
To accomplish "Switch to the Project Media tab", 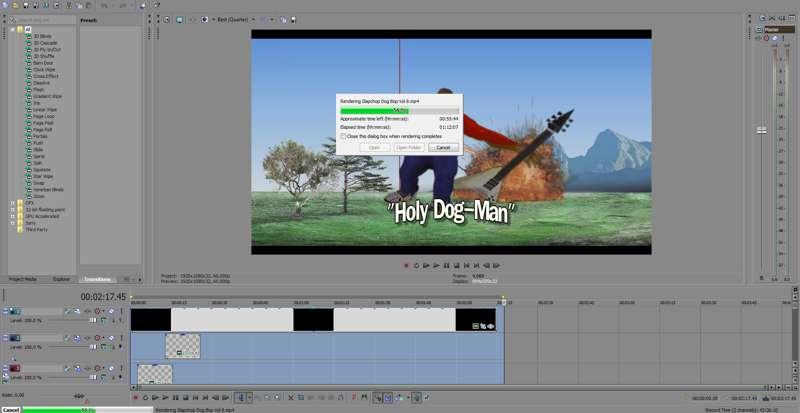I will click(x=23, y=279).
